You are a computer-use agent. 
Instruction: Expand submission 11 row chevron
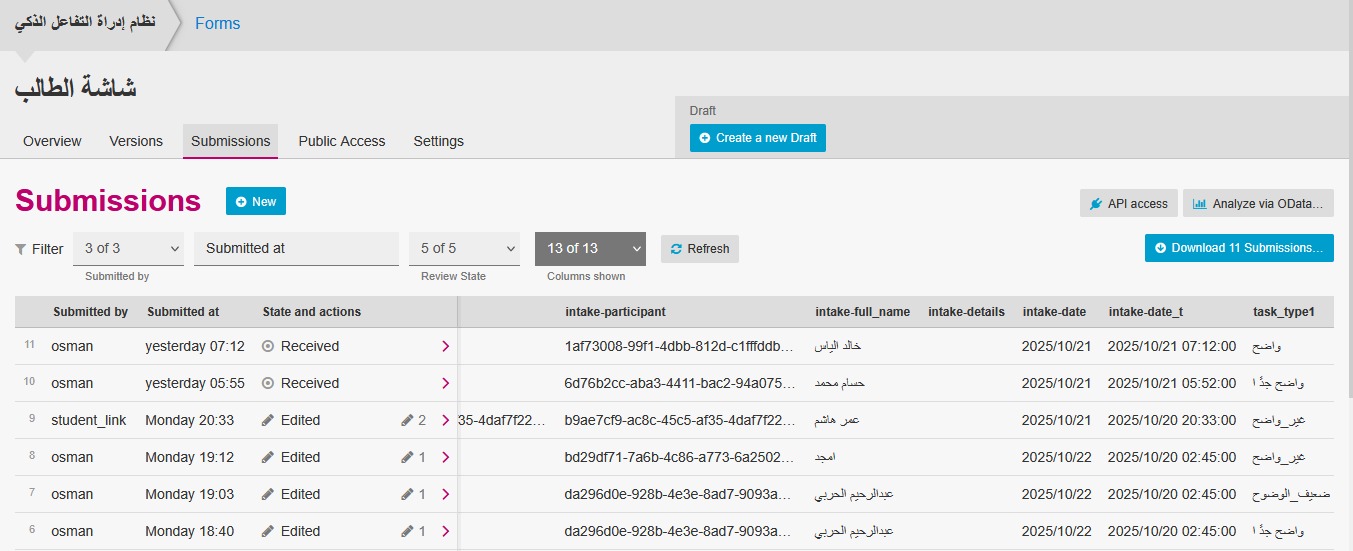[445, 346]
